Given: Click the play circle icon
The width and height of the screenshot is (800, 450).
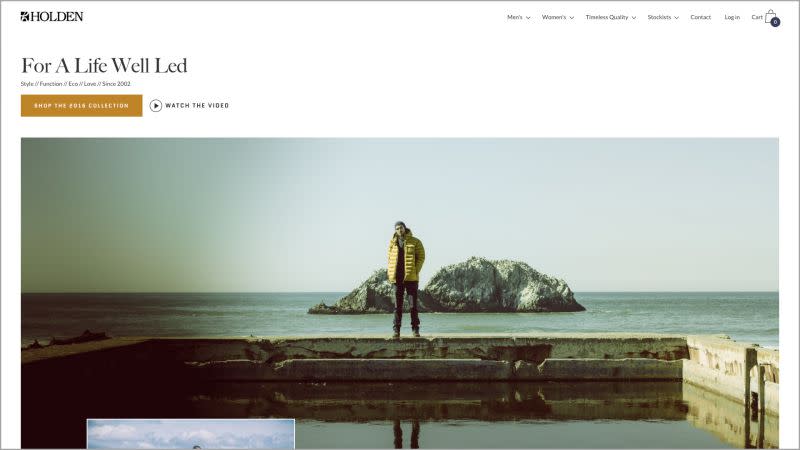Looking at the screenshot, I should [156, 106].
